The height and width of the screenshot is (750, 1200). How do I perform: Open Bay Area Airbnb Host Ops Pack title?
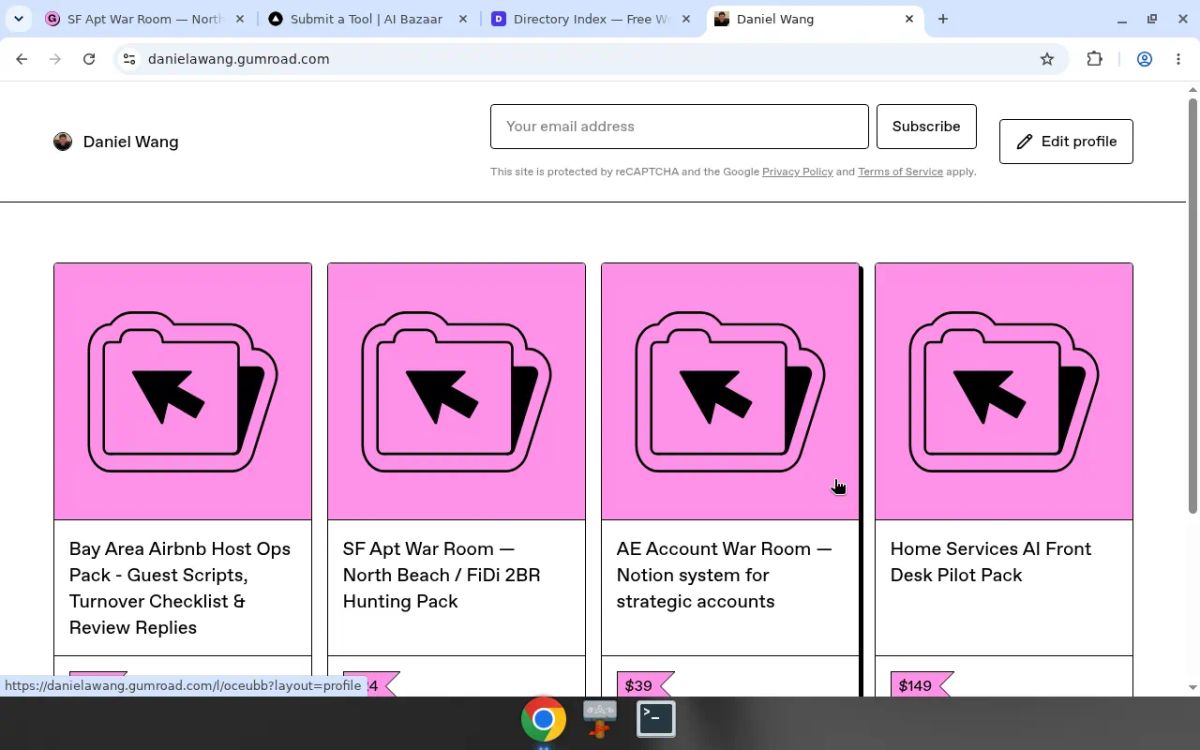pos(180,588)
